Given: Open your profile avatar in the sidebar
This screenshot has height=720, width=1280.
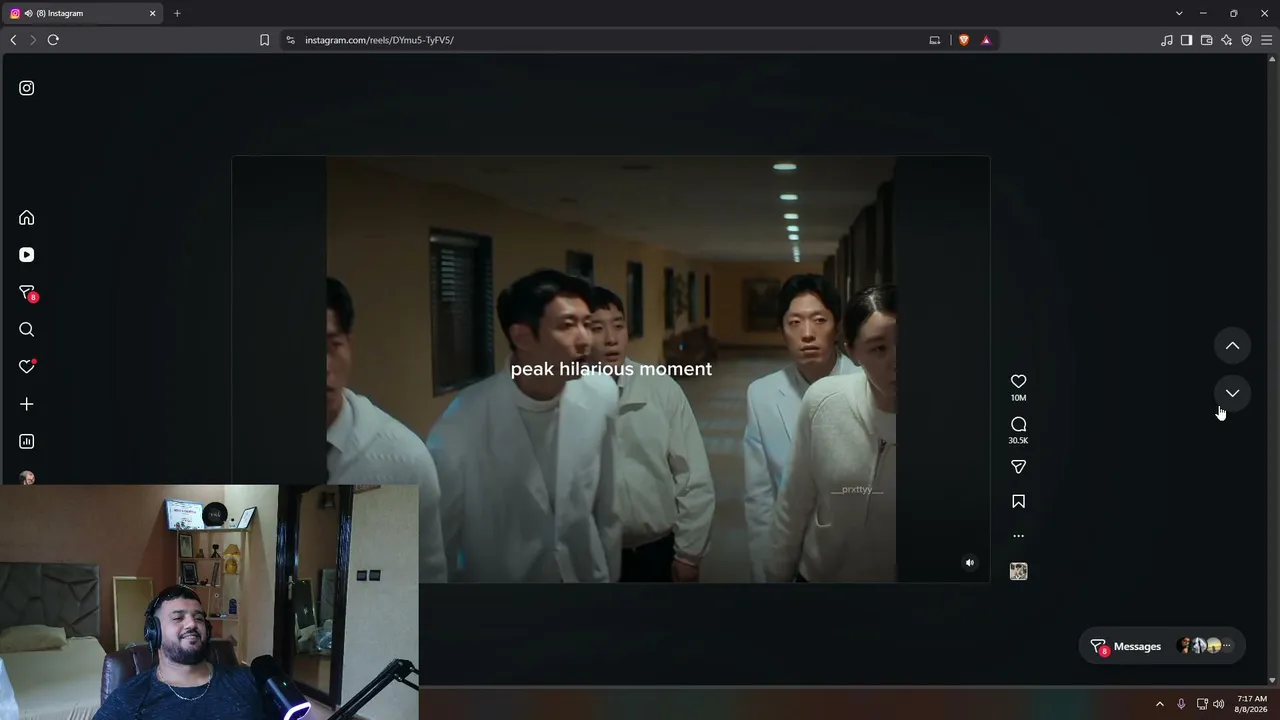Looking at the screenshot, I should point(27,478).
